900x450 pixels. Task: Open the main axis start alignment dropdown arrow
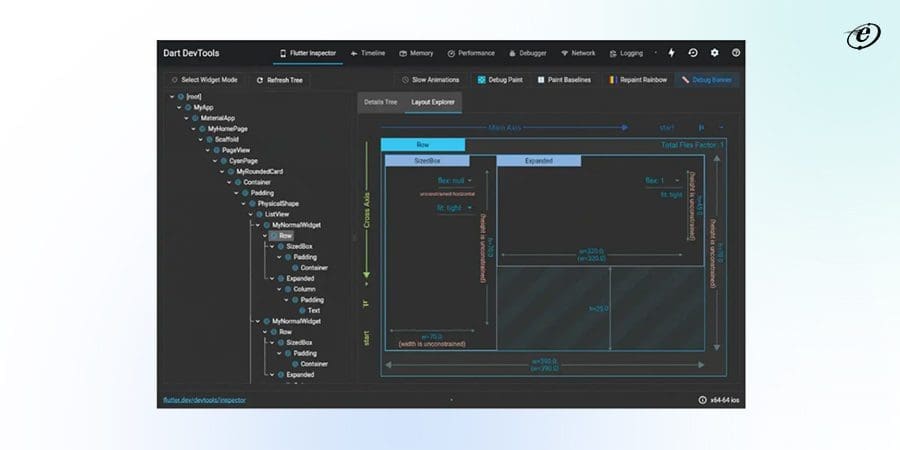(x=721, y=127)
